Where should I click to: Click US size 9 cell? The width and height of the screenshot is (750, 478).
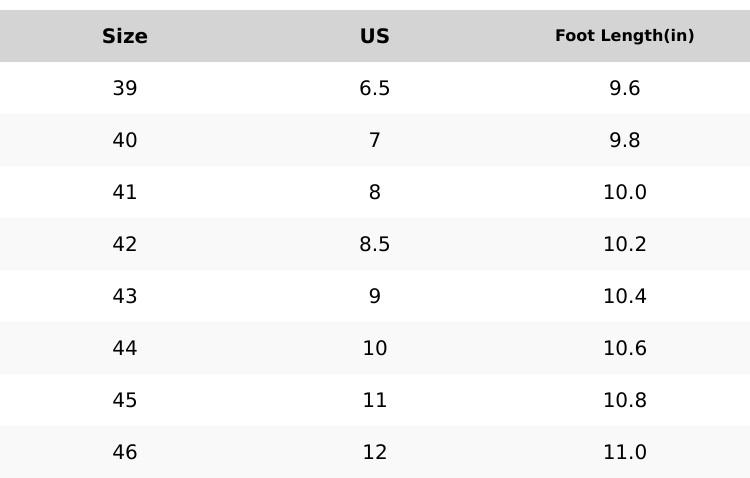coord(375,296)
